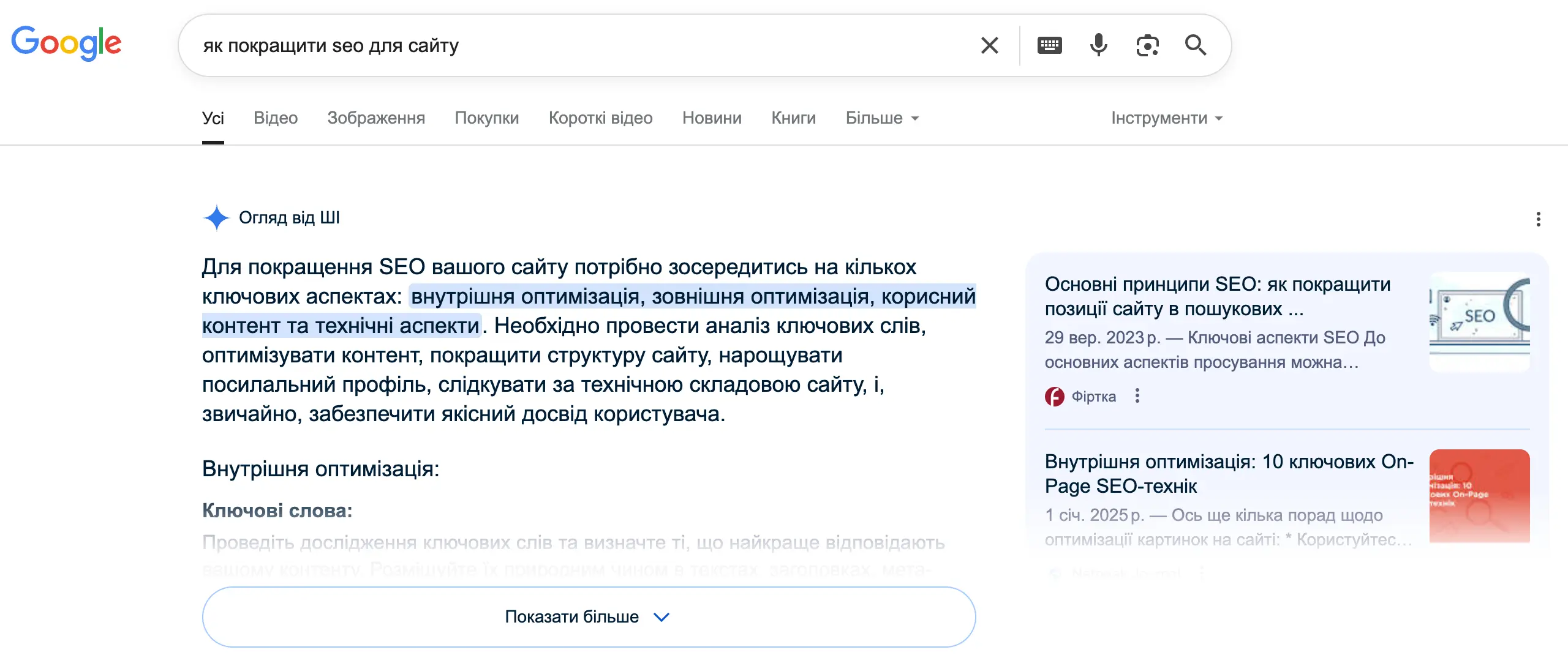1568x666 pixels.
Task: Start voice search with the microphone icon
Action: pos(1098,45)
